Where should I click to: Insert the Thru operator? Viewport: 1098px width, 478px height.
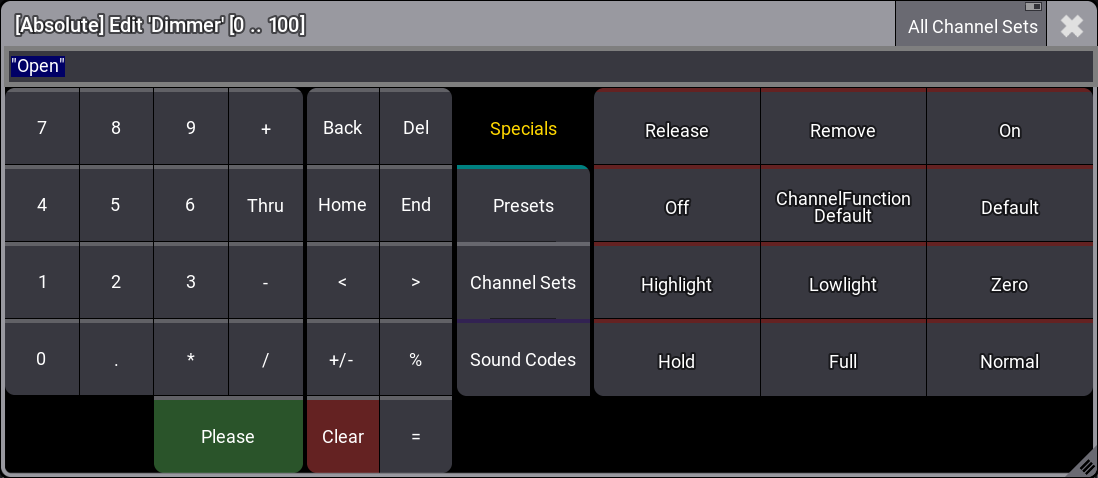pyautogui.click(x=265, y=206)
